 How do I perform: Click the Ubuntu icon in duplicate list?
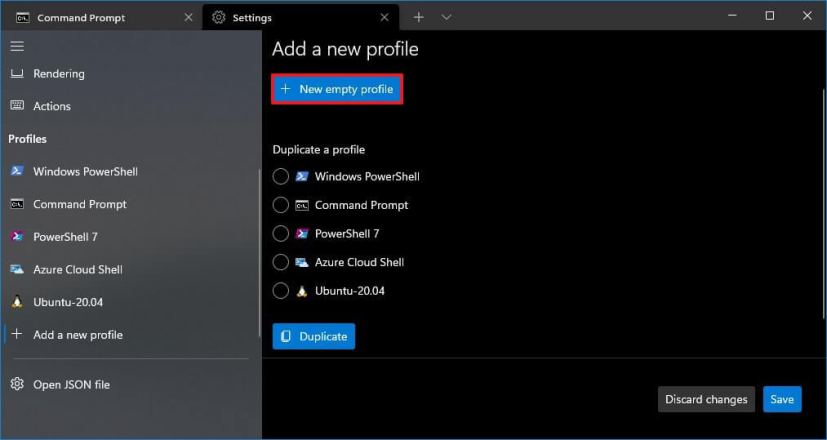click(302, 291)
